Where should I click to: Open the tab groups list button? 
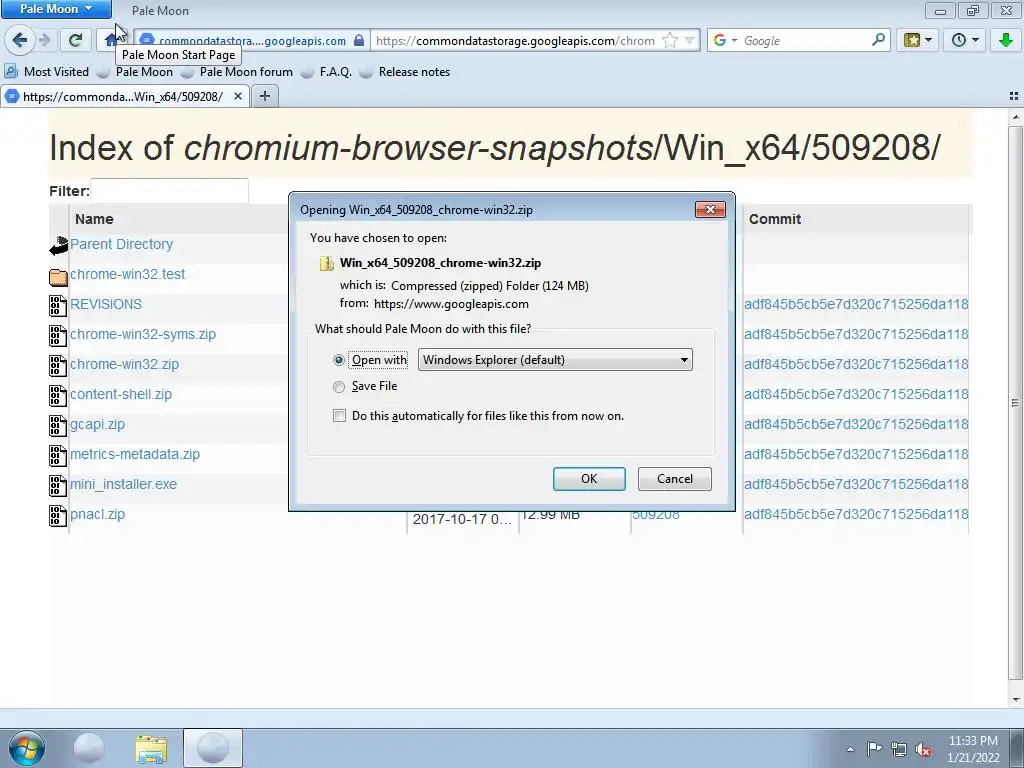pyautogui.click(x=1014, y=96)
